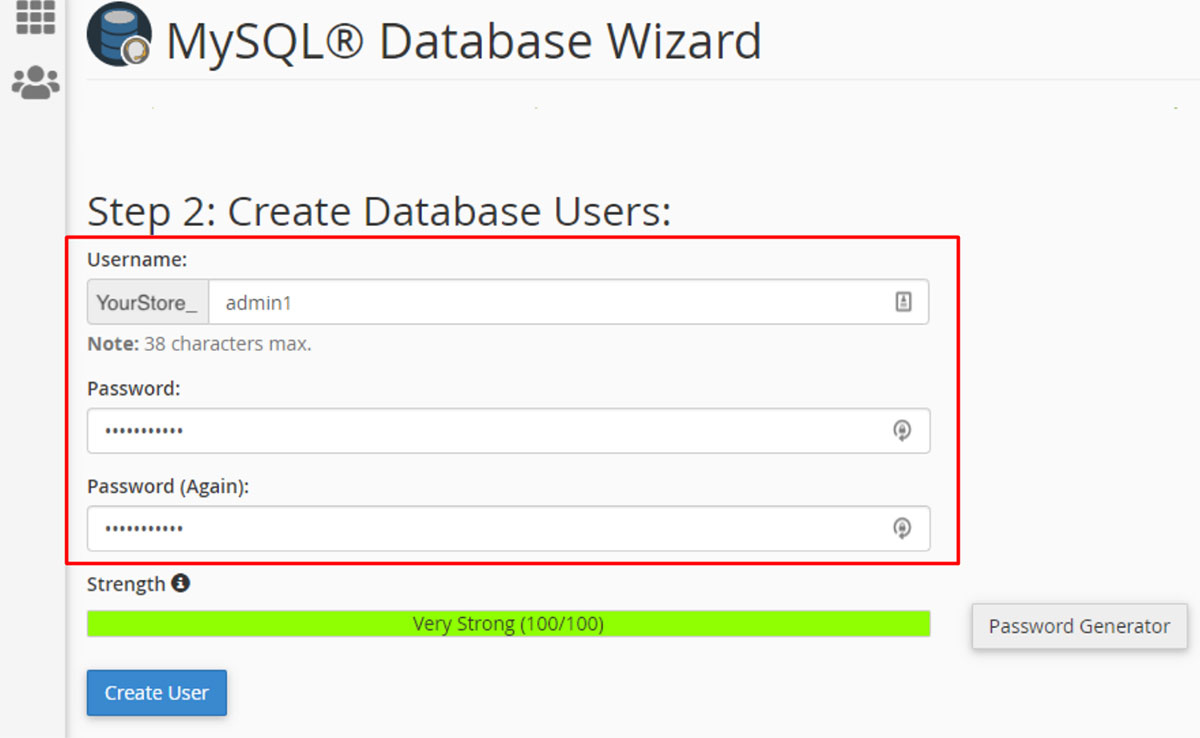Open the user manager people icon
The image size is (1200, 738).
pyautogui.click(x=35, y=83)
